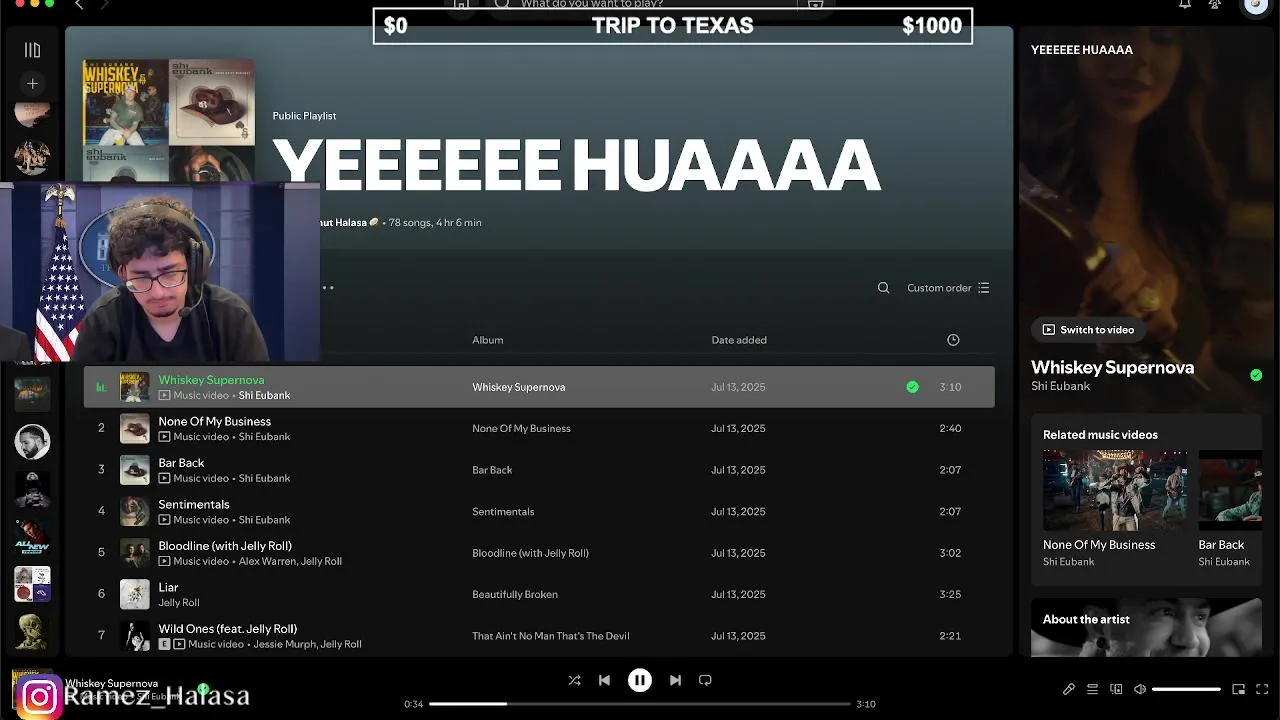Expand Your Library sidebar
Image resolution: width=1280 pixels, height=720 pixels.
[x=32, y=50]
